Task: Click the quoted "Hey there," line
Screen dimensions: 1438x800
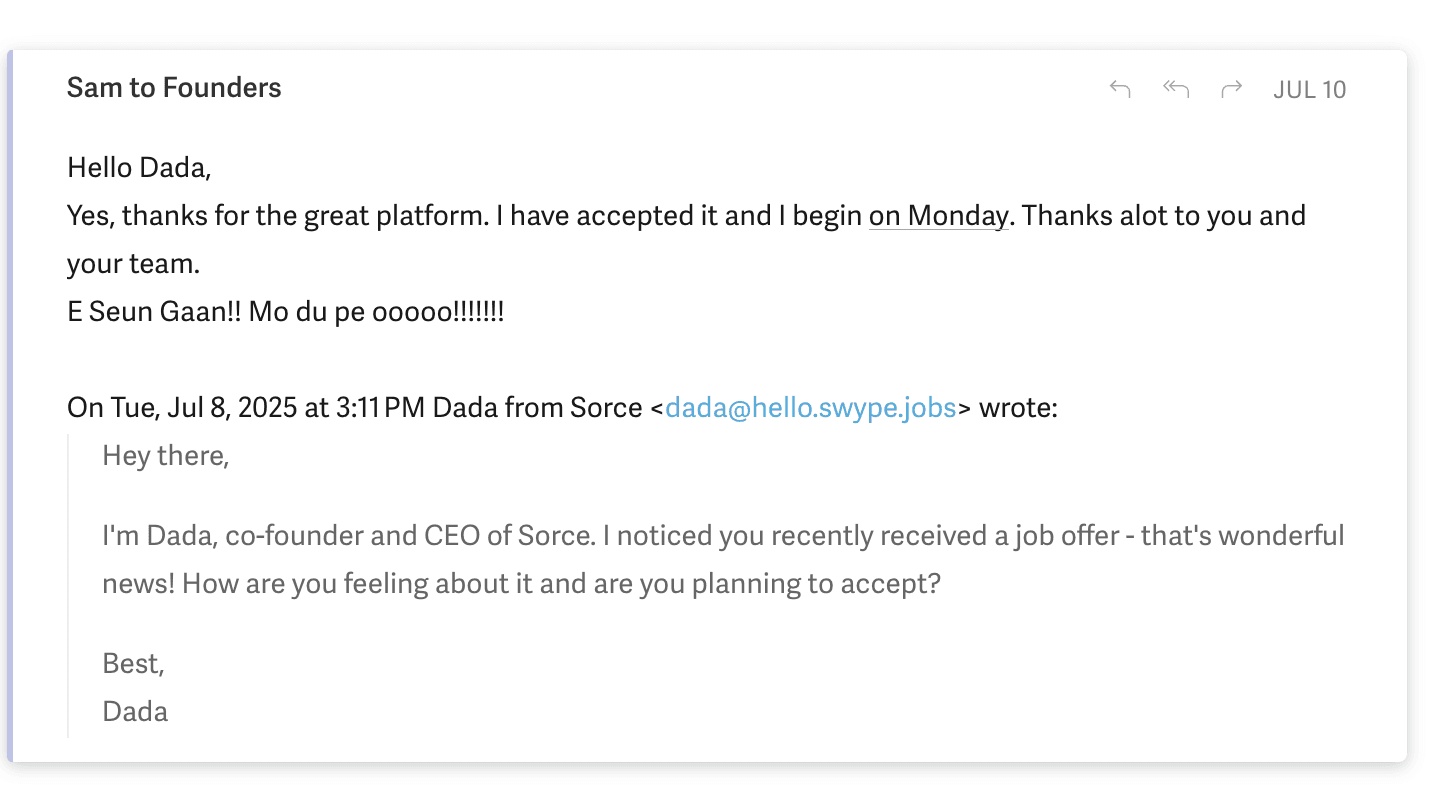Action: coord(166,456)
